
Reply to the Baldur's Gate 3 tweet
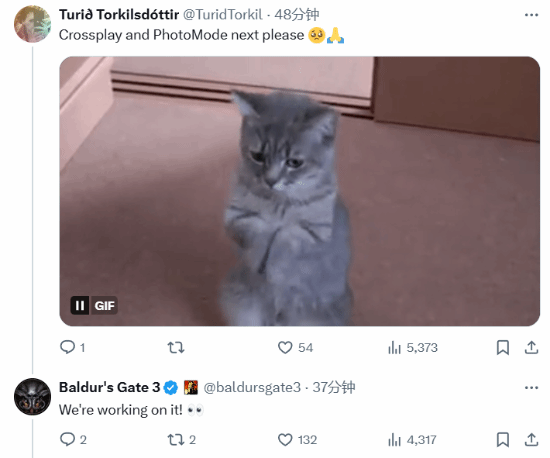click(73, 439)
